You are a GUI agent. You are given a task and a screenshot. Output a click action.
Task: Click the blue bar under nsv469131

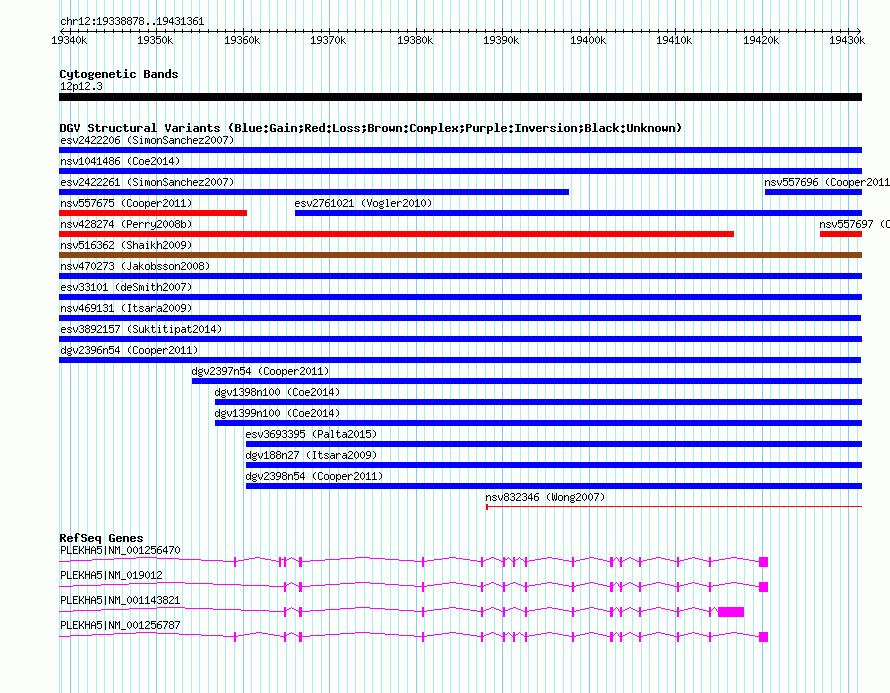coord(460,318)
